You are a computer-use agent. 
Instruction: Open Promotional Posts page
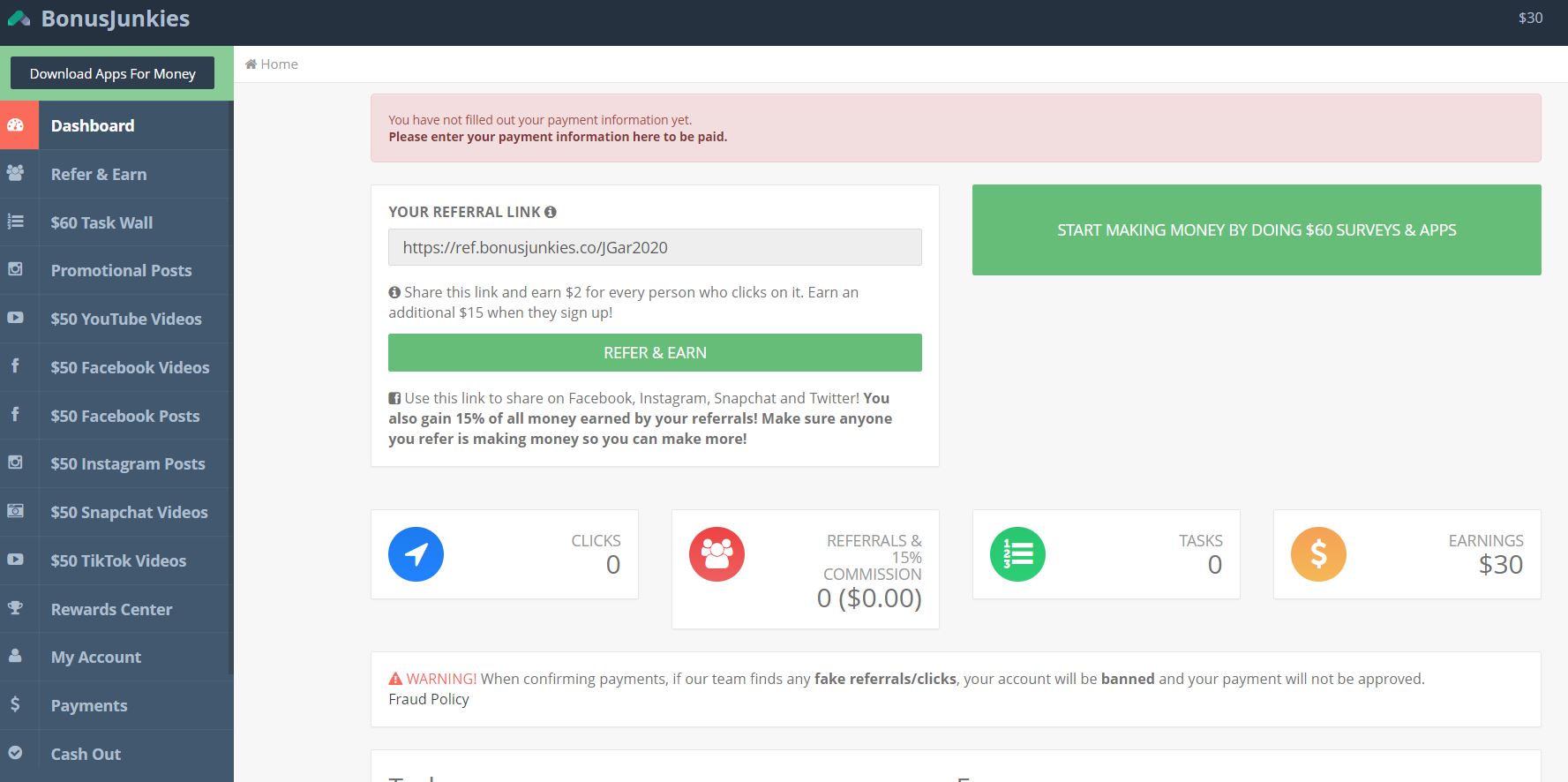coord(116,270)
